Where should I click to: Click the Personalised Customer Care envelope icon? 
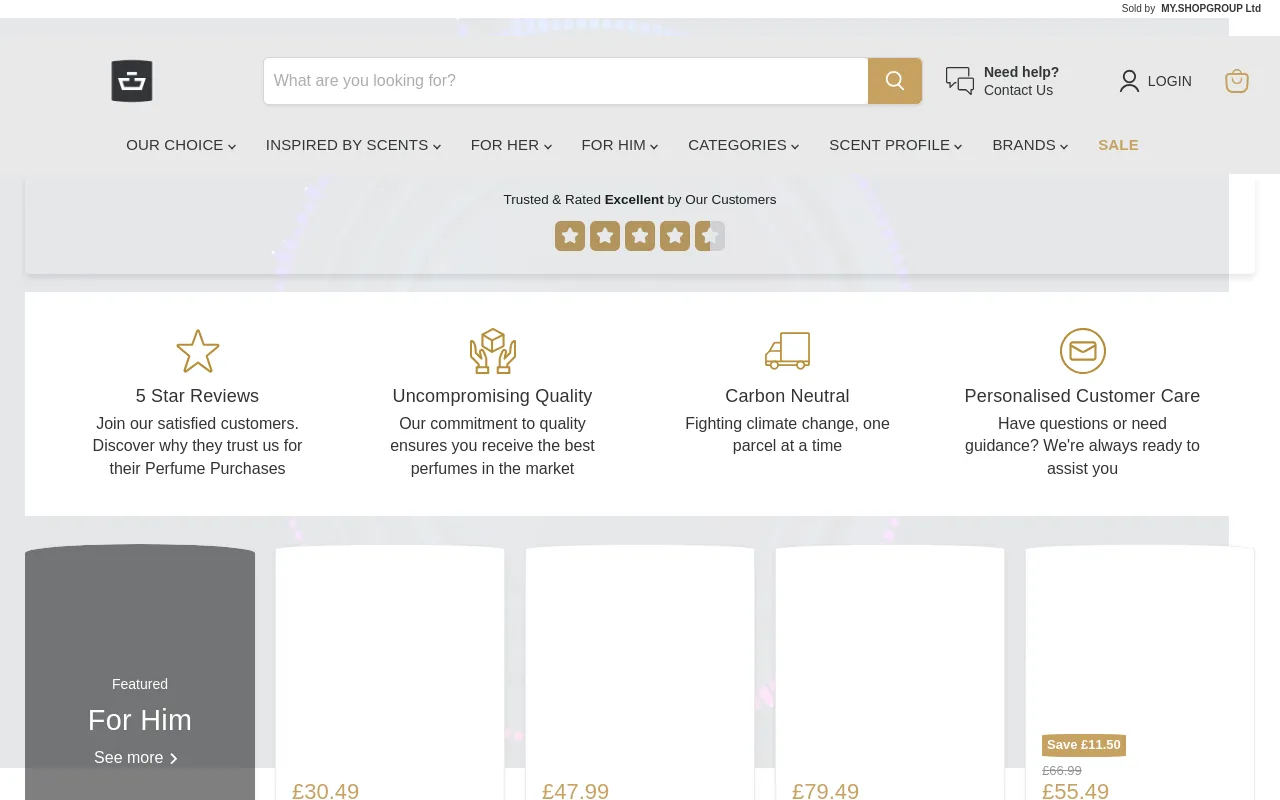1082,351
